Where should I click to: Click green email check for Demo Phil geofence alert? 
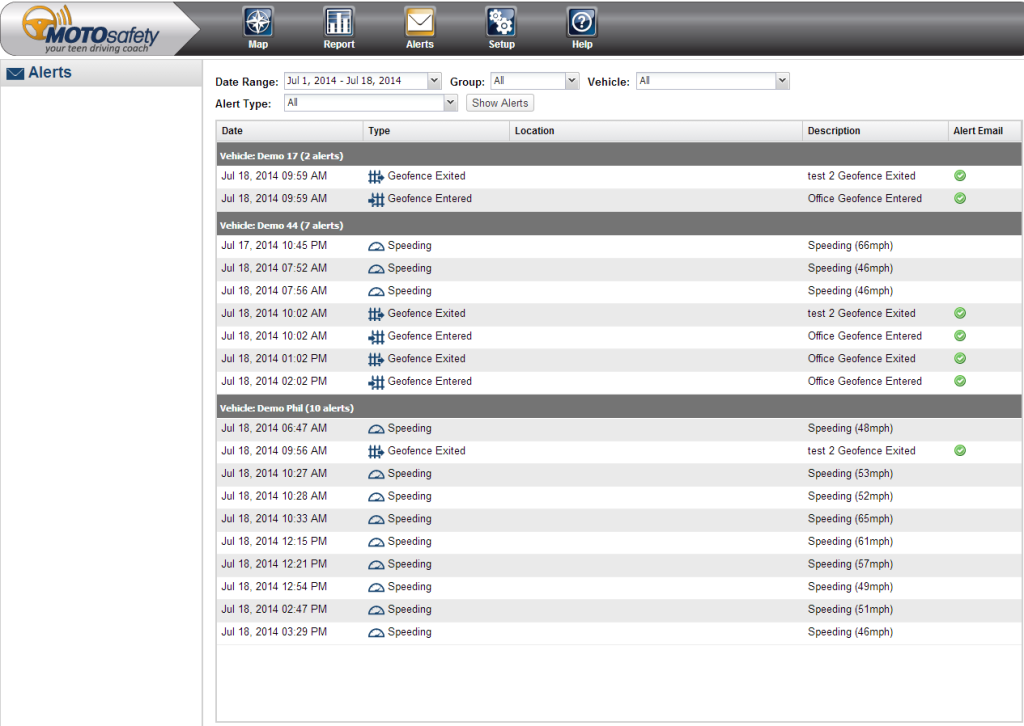click(960, 451)
